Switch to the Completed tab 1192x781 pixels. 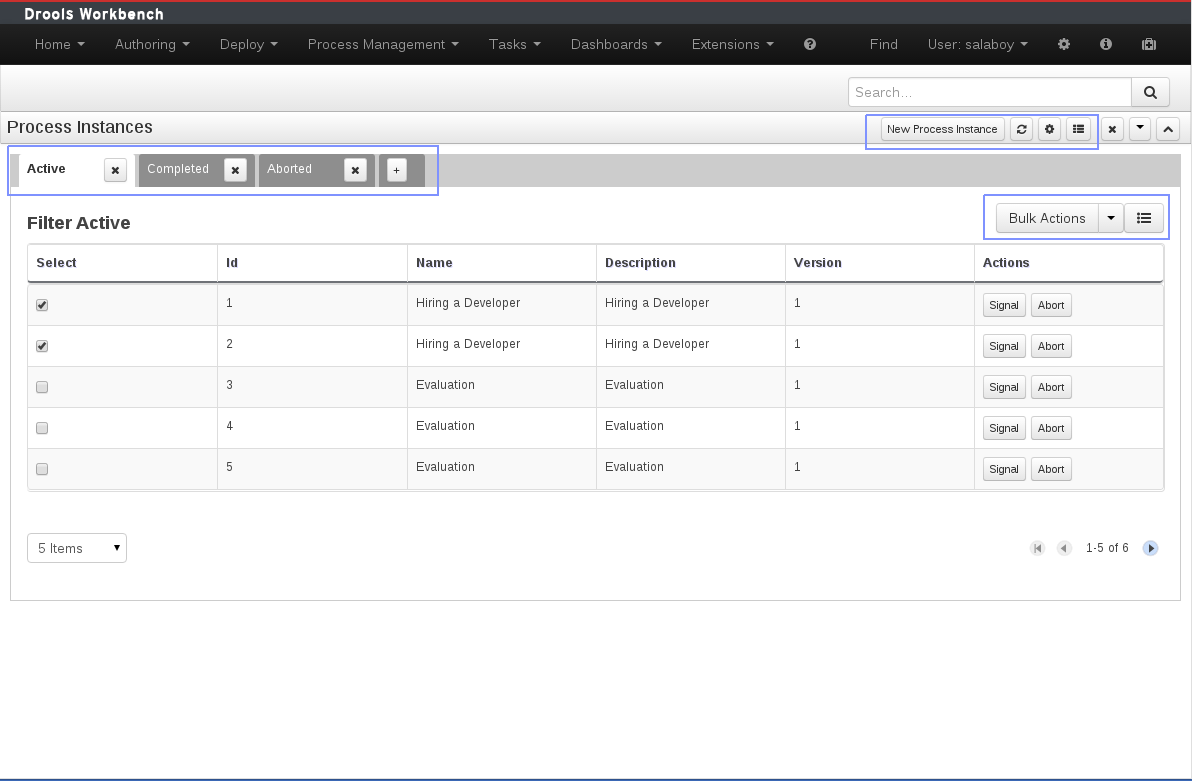coord(178,169)
